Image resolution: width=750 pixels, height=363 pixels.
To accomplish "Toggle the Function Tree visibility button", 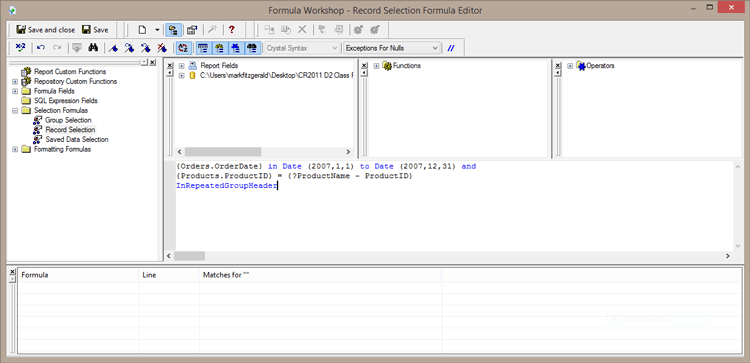I will 220,47.
